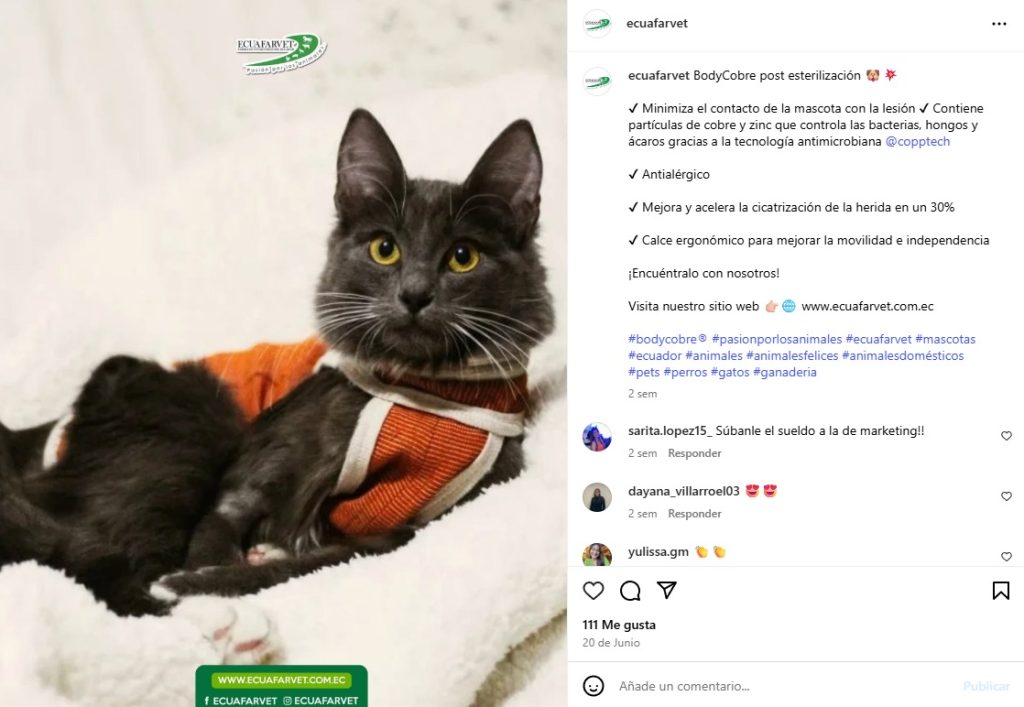Open comments using speech bubble icon
Screen dimensions: 1024x707
pyautogui.click(x=630, y=591)
